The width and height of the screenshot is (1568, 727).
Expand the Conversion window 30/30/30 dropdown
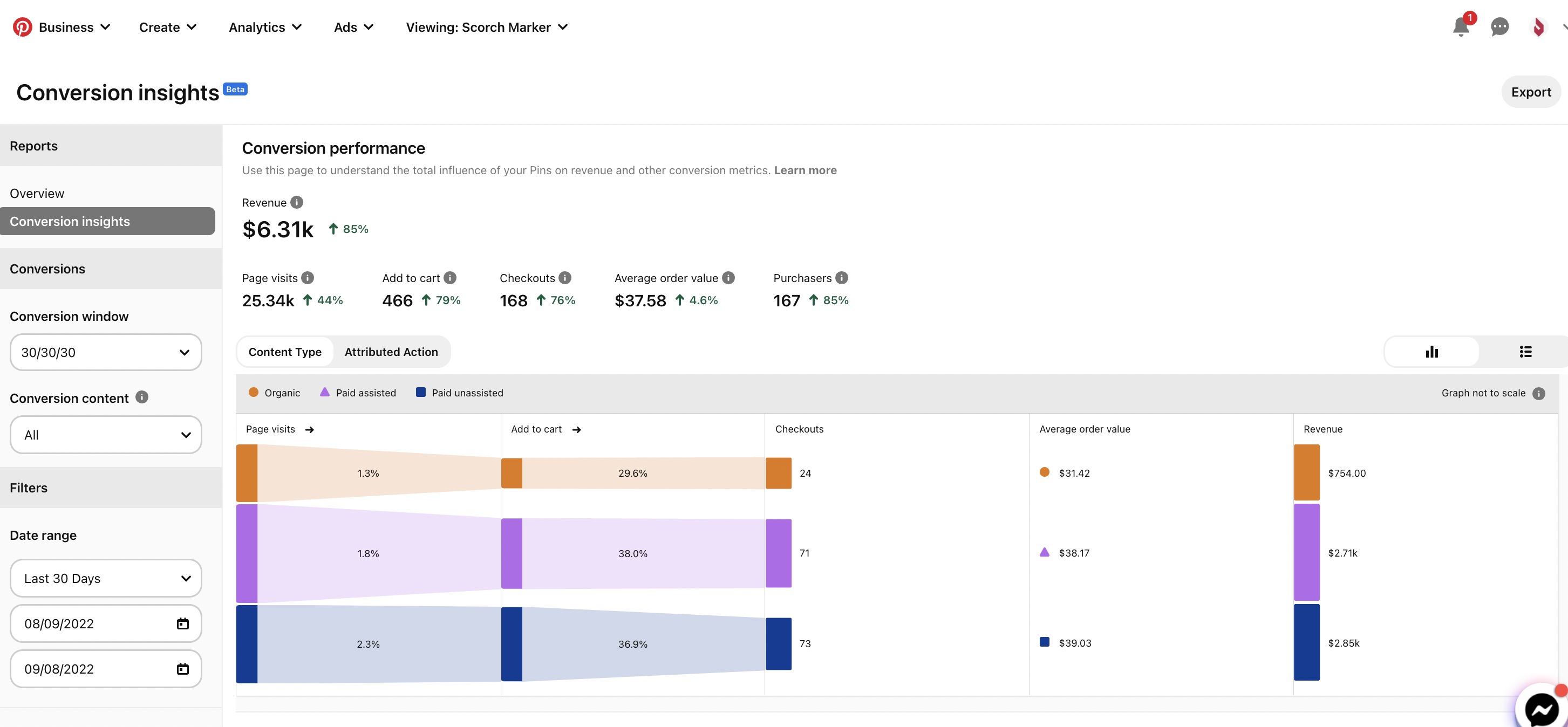(106, 352)
